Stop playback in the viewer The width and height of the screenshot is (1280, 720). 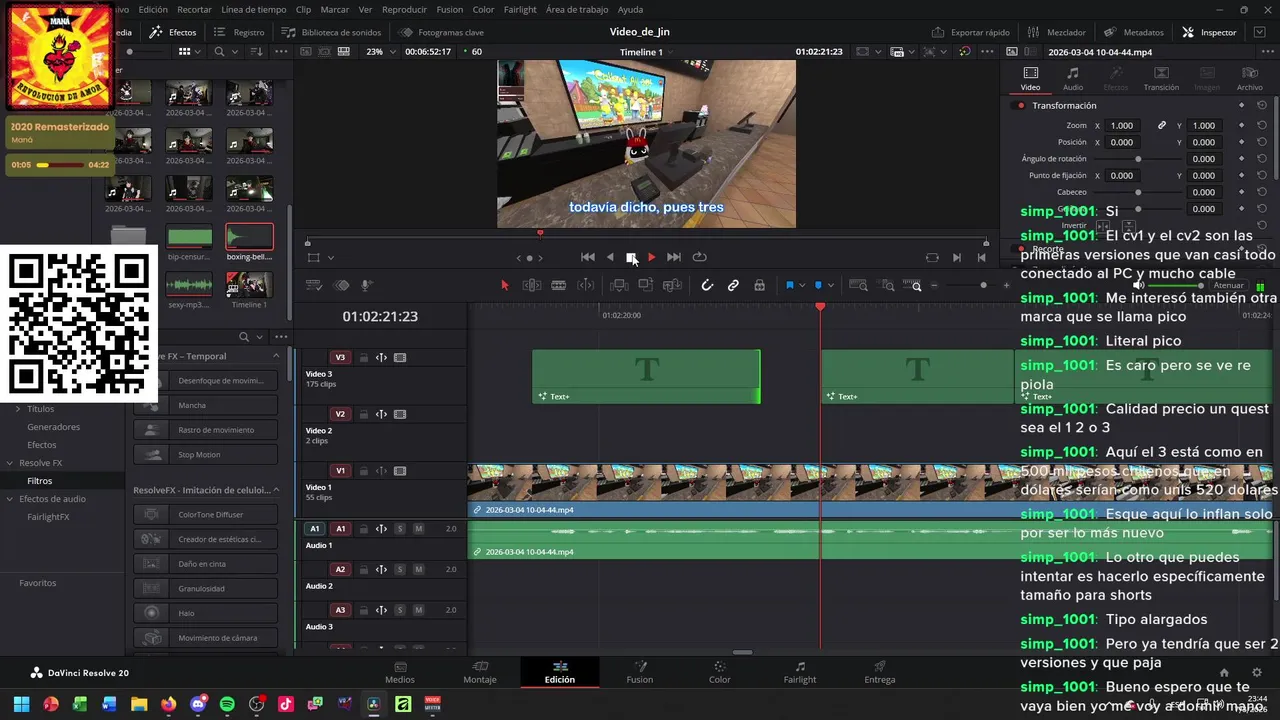[x=631, y=257]
